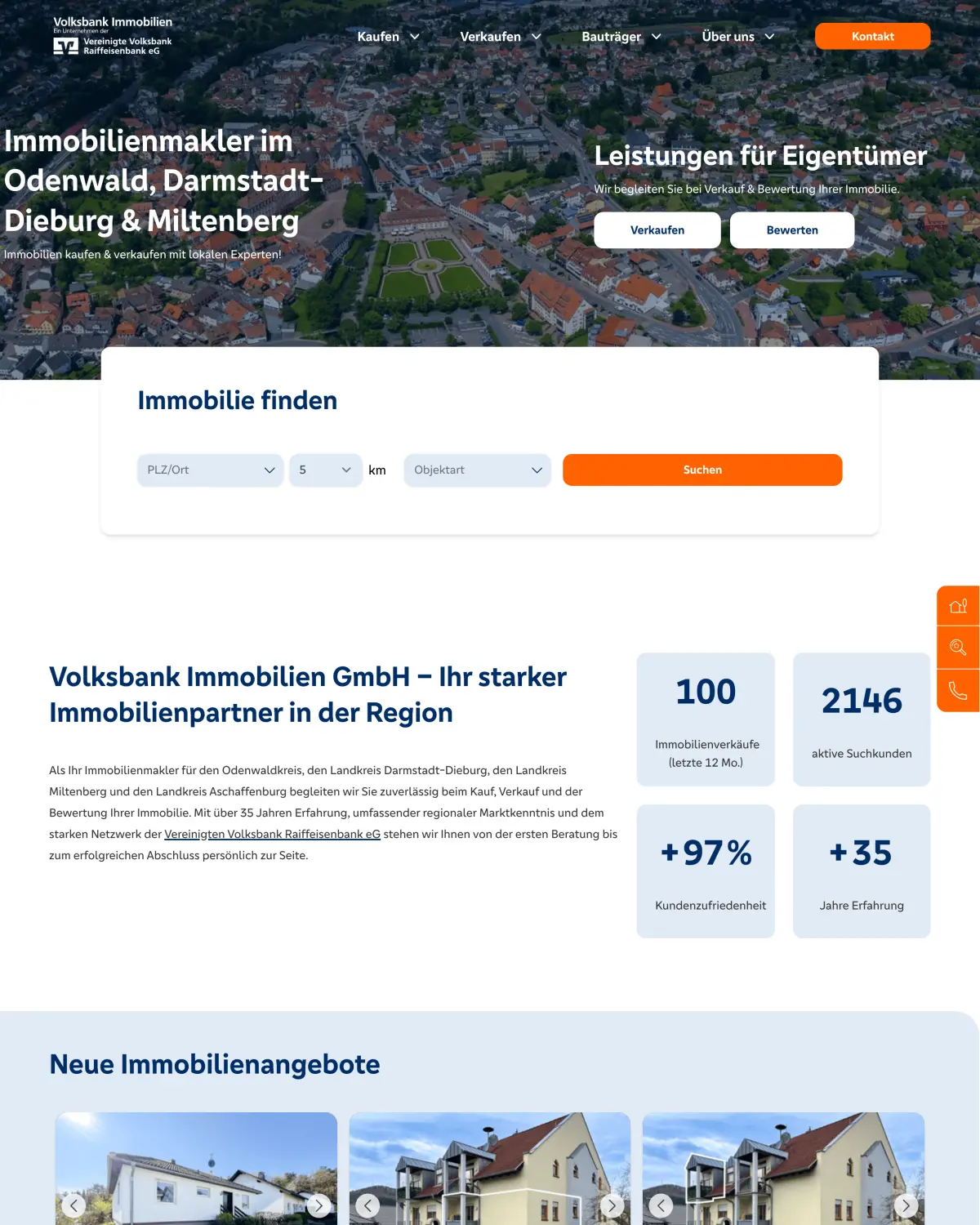Click the 'Neue Immobilienangebote' heading
This screenshot has height=1225, width=980.
[x=215, y=1064]
